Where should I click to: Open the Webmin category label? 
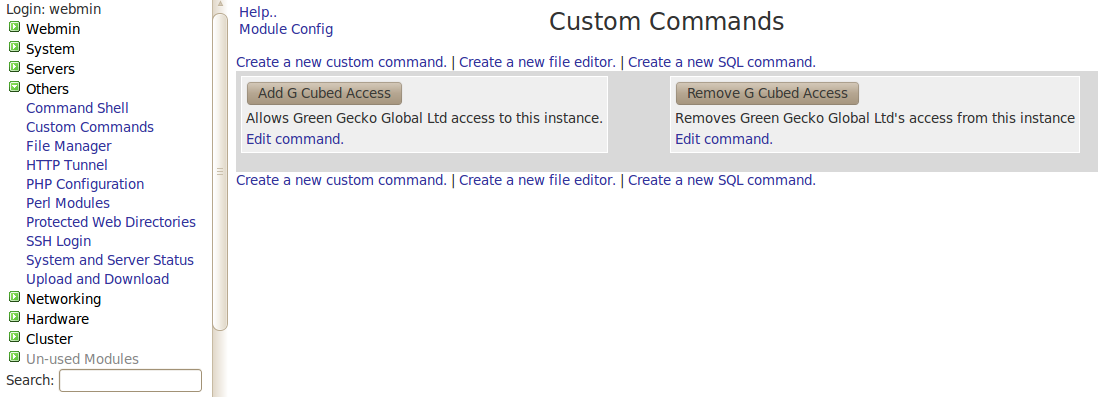pyautogui.click(x=53, y=29)
